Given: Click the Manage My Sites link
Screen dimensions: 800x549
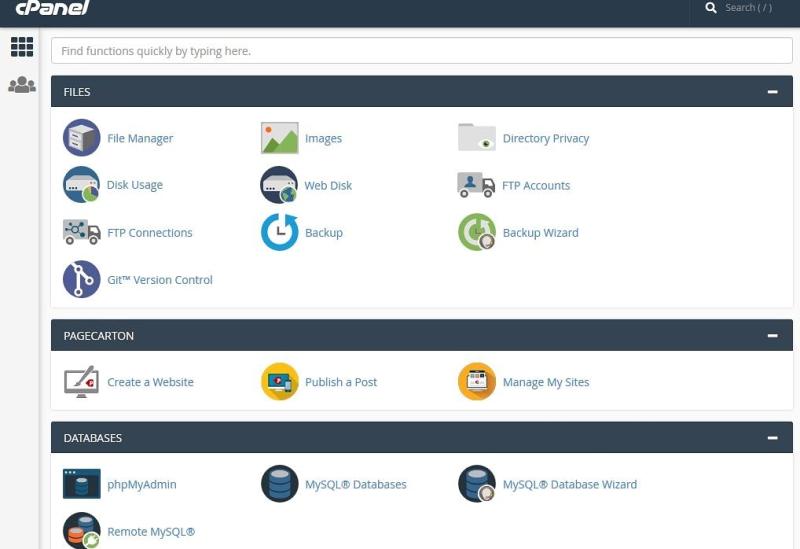Looking at the screenshot, I should [546, 382].
